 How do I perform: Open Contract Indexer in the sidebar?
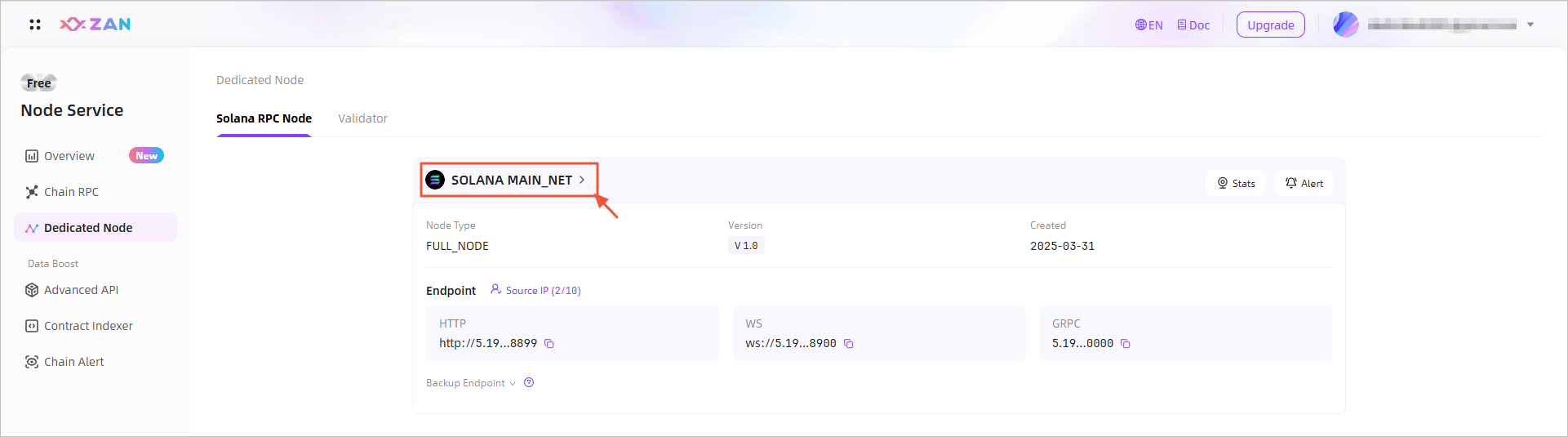[79, 326]
